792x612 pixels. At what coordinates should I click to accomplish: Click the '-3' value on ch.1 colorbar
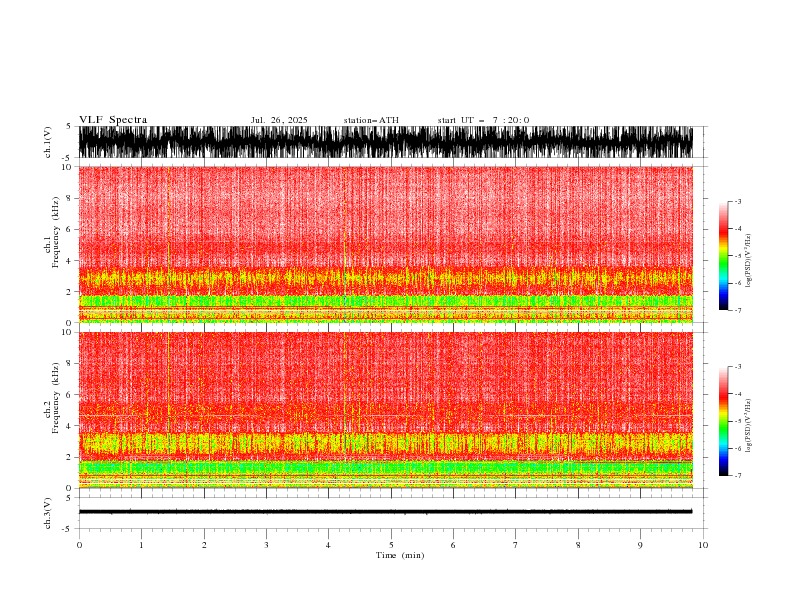[737, 201]
